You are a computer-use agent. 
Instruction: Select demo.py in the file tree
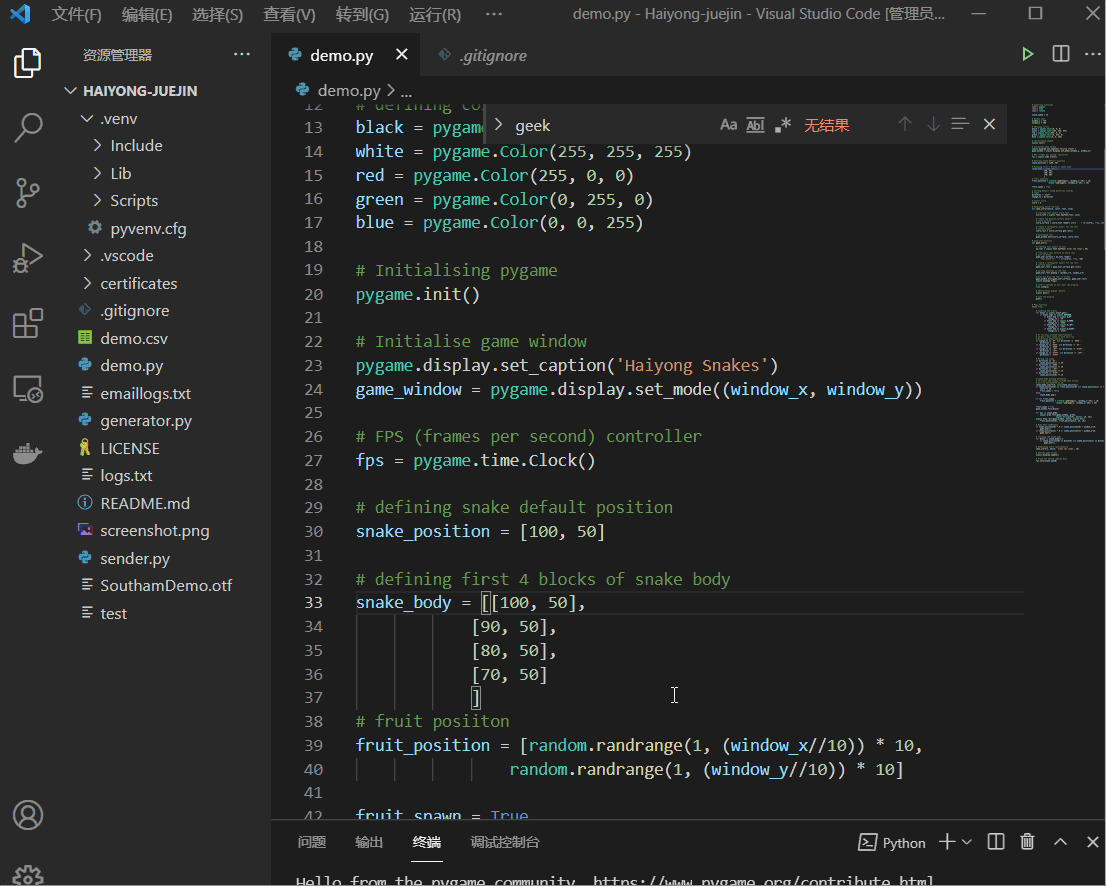(x=131, y=366)
